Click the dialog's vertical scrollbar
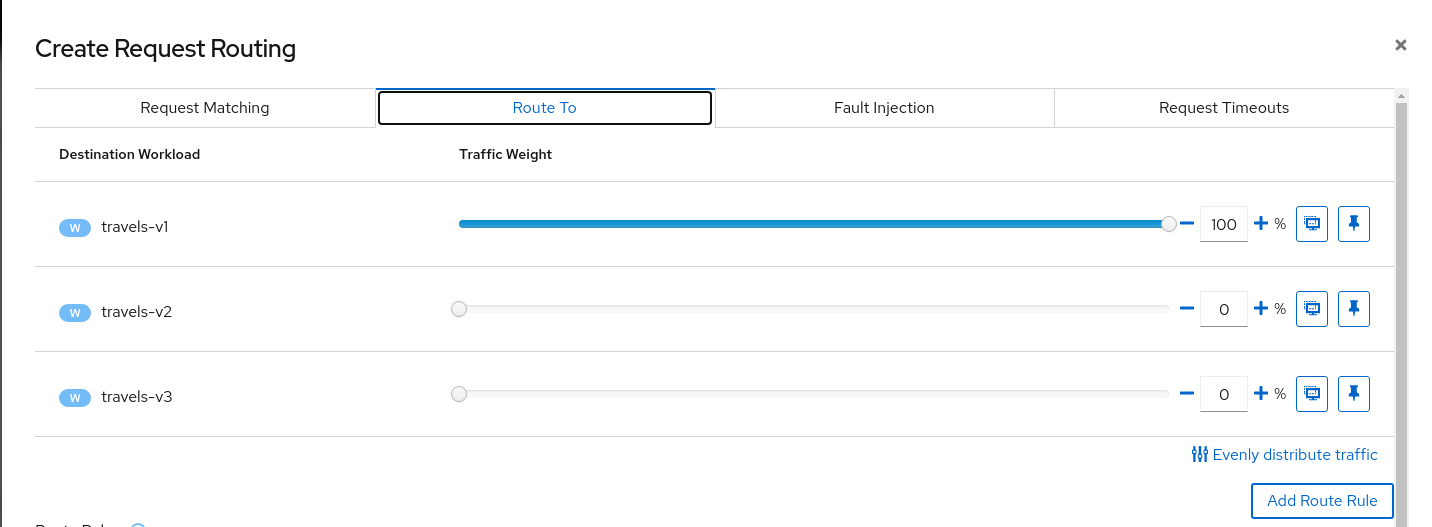1432x527 pixels. pyautogui.click(x=1401, y=300)
